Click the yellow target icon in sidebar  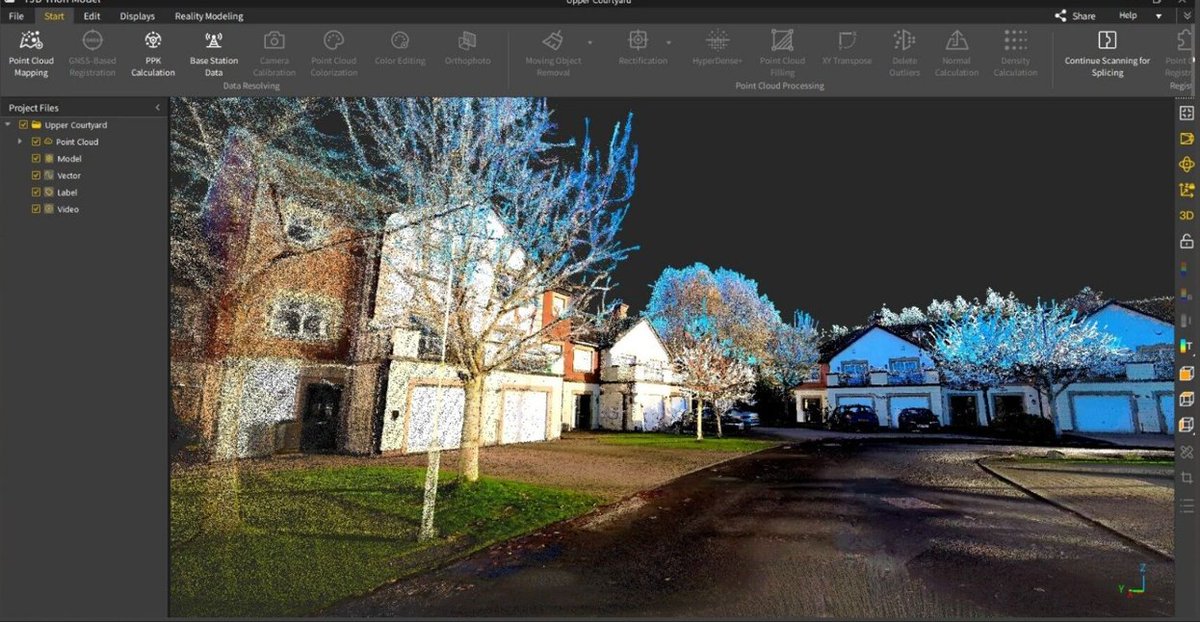[x=1187, y=164]
